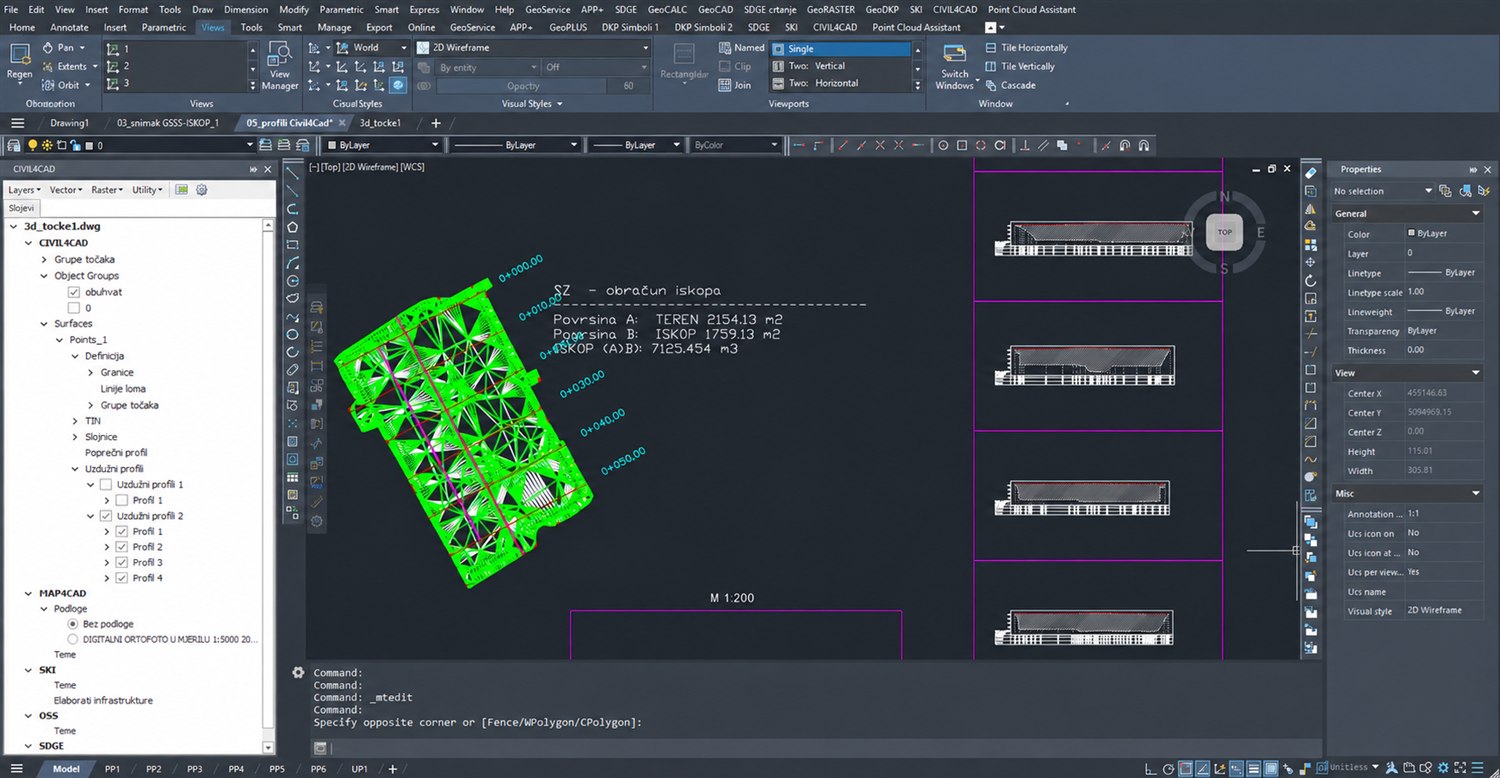Click the image icon next to the Utility menu
The width and height of the screenshot is (1500, 778).
182,190
